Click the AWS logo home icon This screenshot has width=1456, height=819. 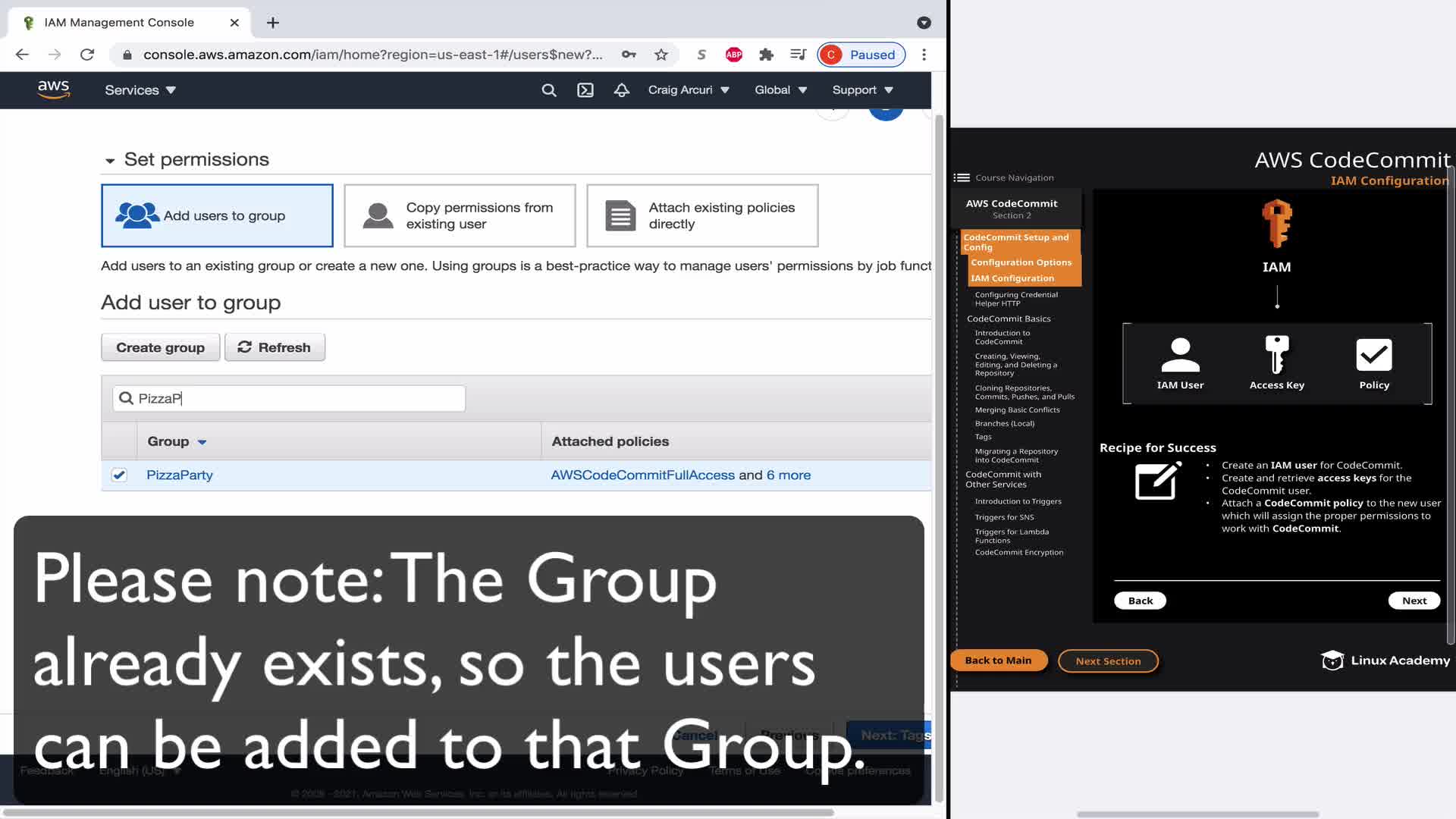coord(53,89)
